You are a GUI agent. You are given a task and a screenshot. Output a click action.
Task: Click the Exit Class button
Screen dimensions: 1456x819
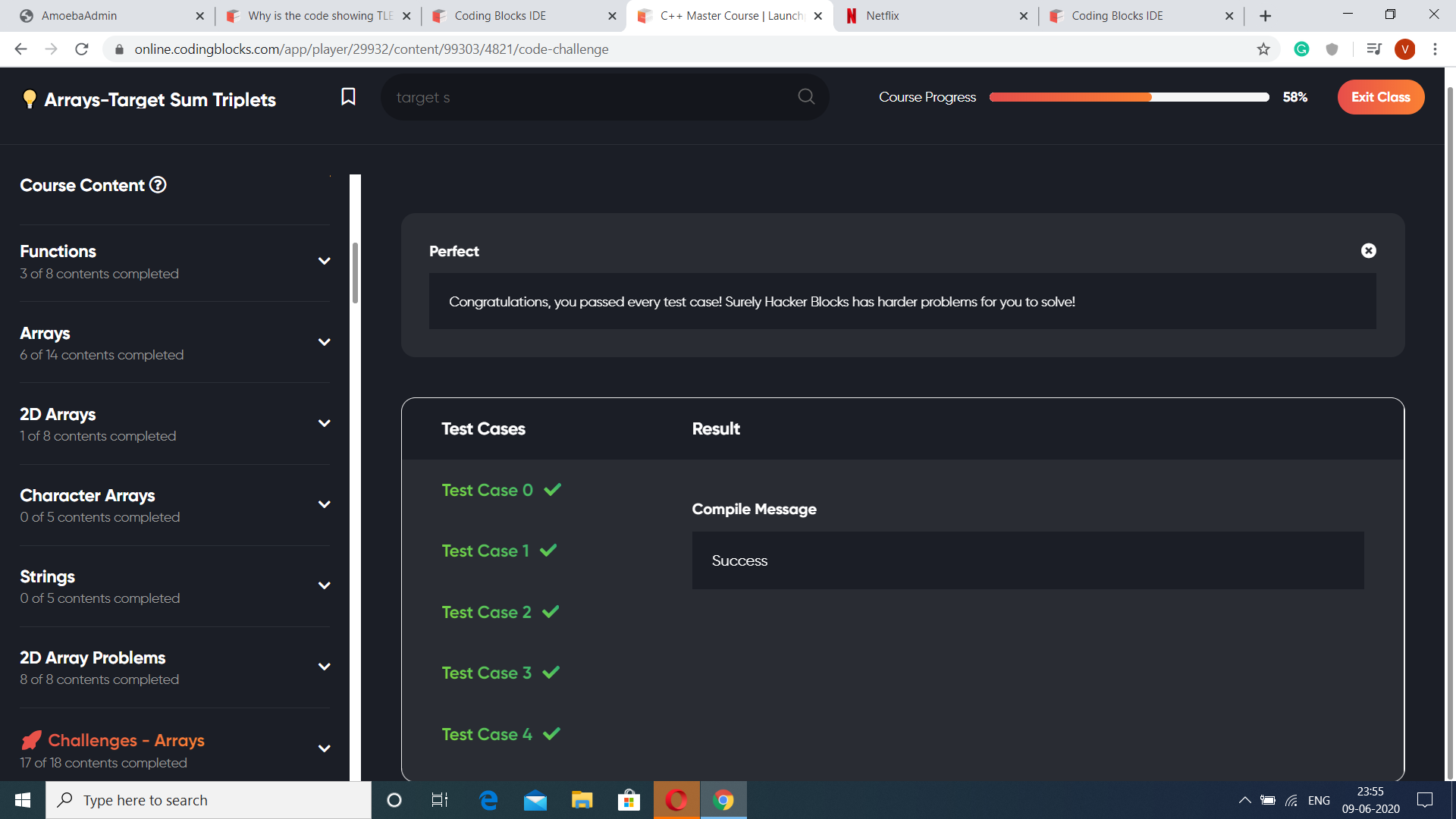pyautogui.click(x=1380, y=97)
